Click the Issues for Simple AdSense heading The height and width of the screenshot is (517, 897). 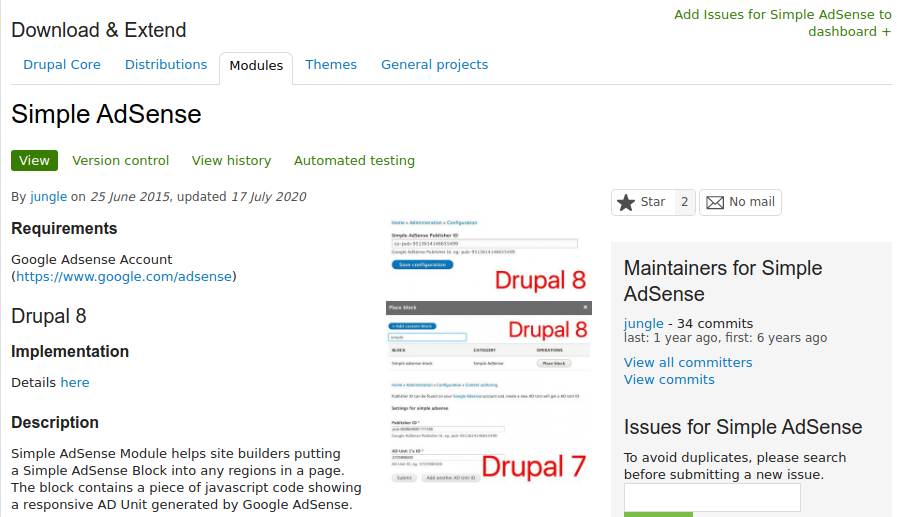(x=743, y=427)
